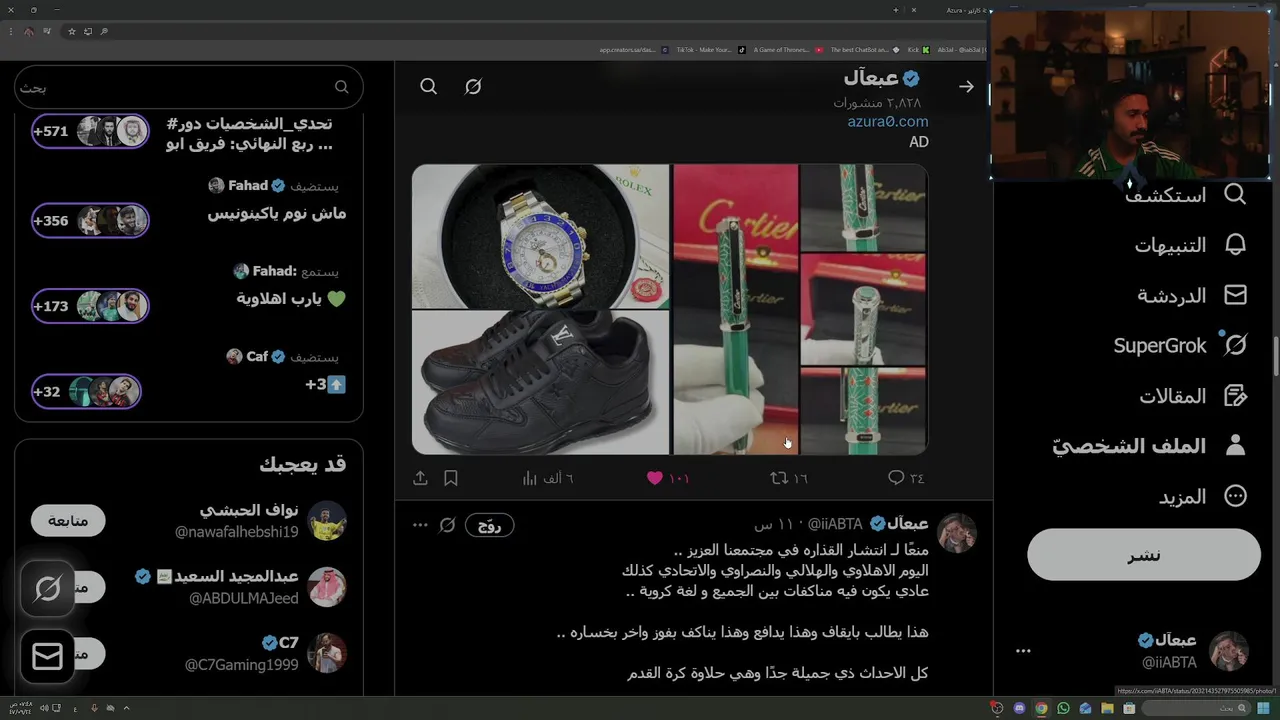This screenshot has height=720, width=1280.
Task: Share the Rolex and Cartier post
Action: [420, 478]
